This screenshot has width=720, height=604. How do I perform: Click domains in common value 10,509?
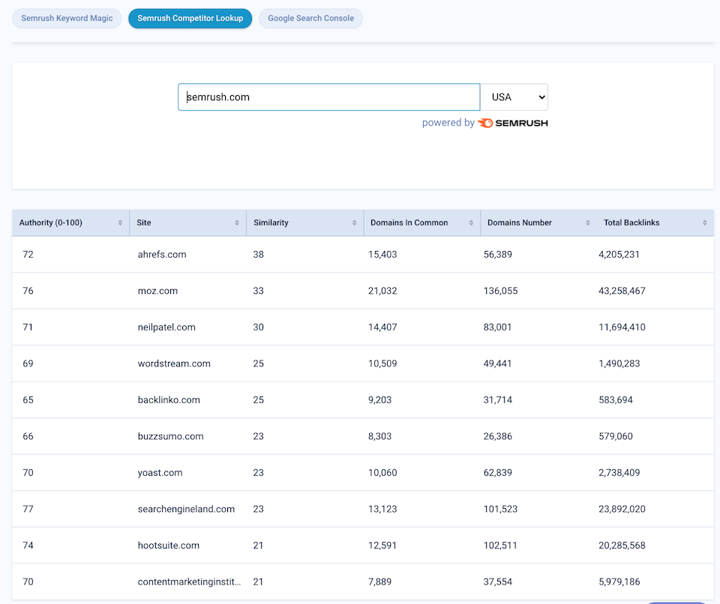click(x=382, y=363)
